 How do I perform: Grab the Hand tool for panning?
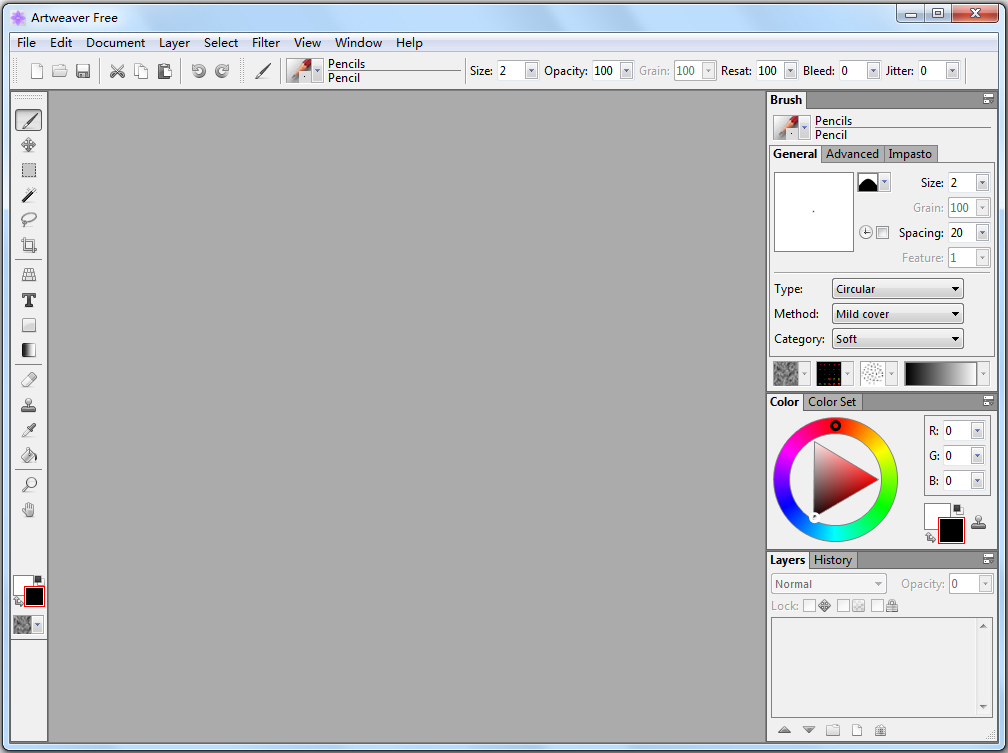[x=28, y=509]
